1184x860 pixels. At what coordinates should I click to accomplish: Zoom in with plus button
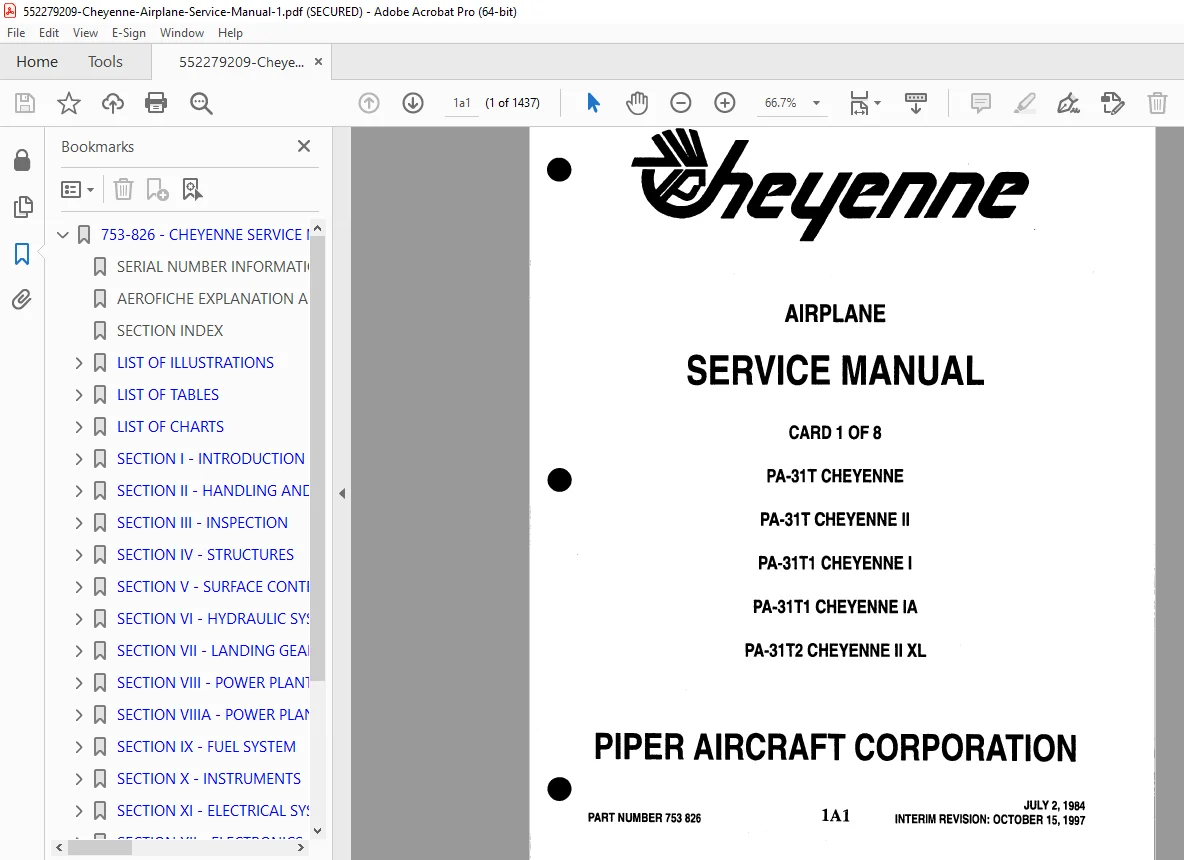(x=724, y=103)
